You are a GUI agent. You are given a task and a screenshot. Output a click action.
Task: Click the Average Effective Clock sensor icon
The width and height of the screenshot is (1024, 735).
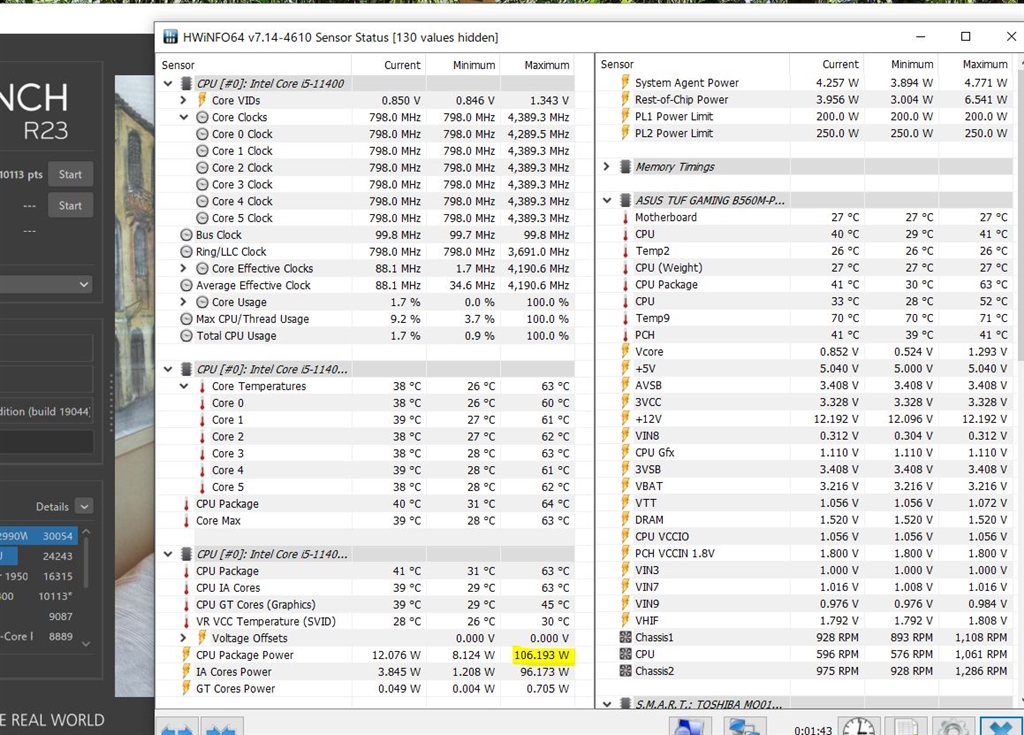186,285
